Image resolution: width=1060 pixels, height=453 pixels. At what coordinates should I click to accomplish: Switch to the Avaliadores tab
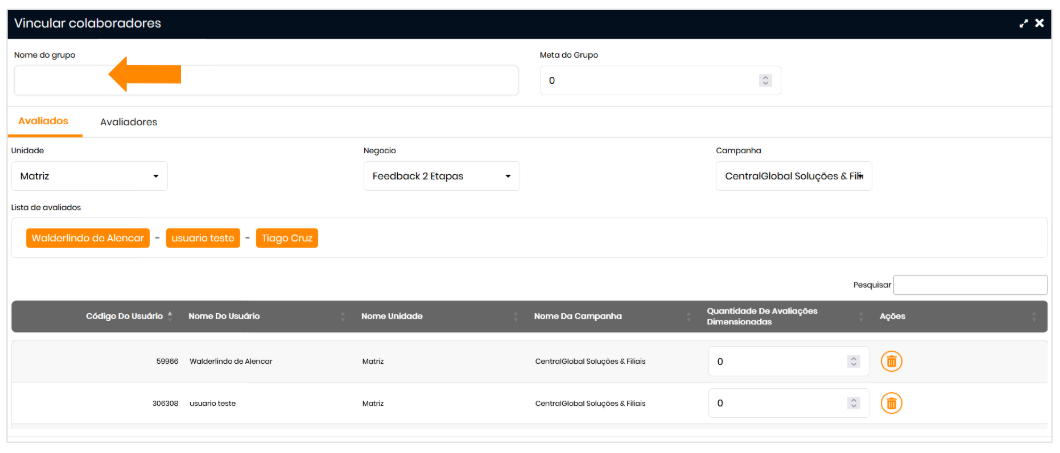click(x=128, y=122)
